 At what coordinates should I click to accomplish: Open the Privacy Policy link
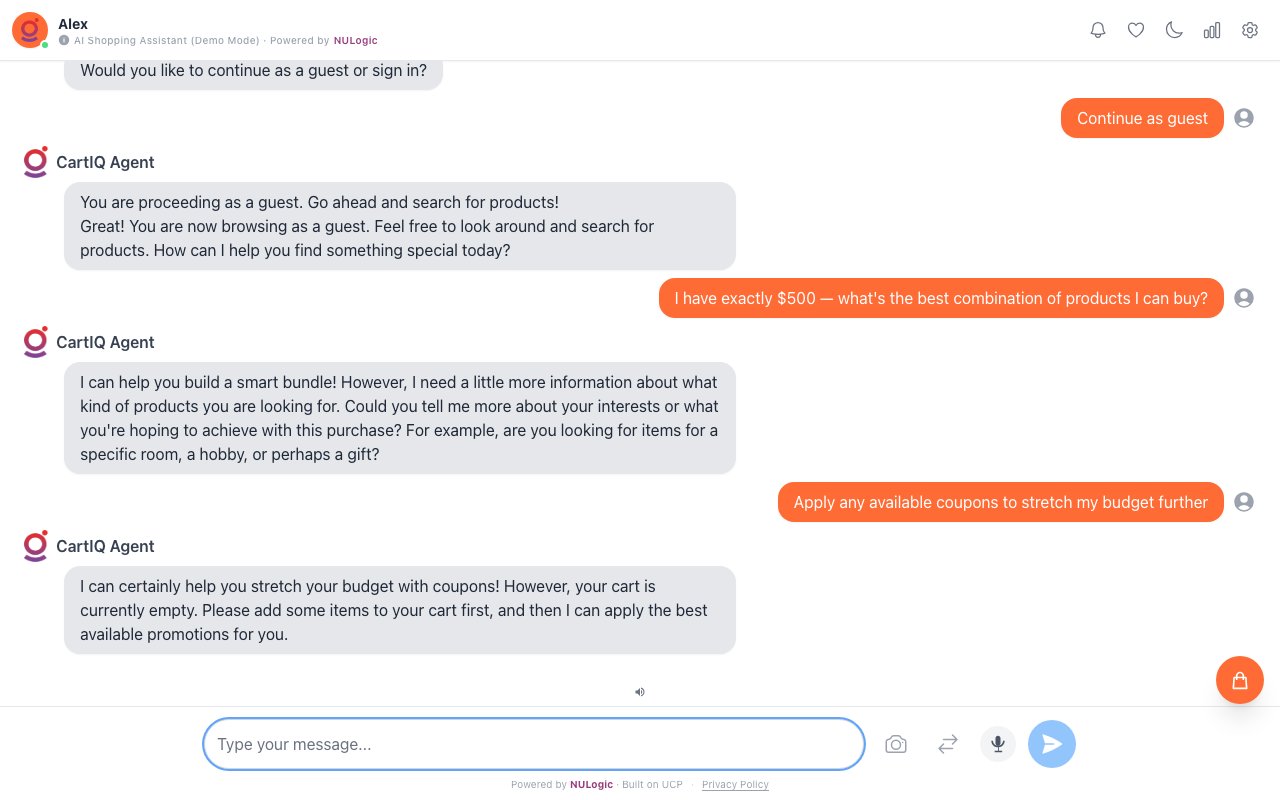tap(735, 785)
